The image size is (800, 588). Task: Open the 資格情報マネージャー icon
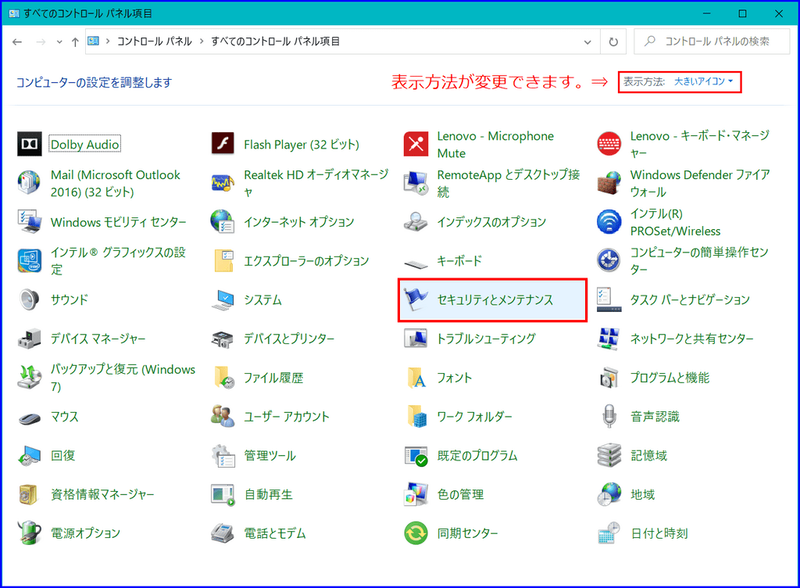(30, 494)
